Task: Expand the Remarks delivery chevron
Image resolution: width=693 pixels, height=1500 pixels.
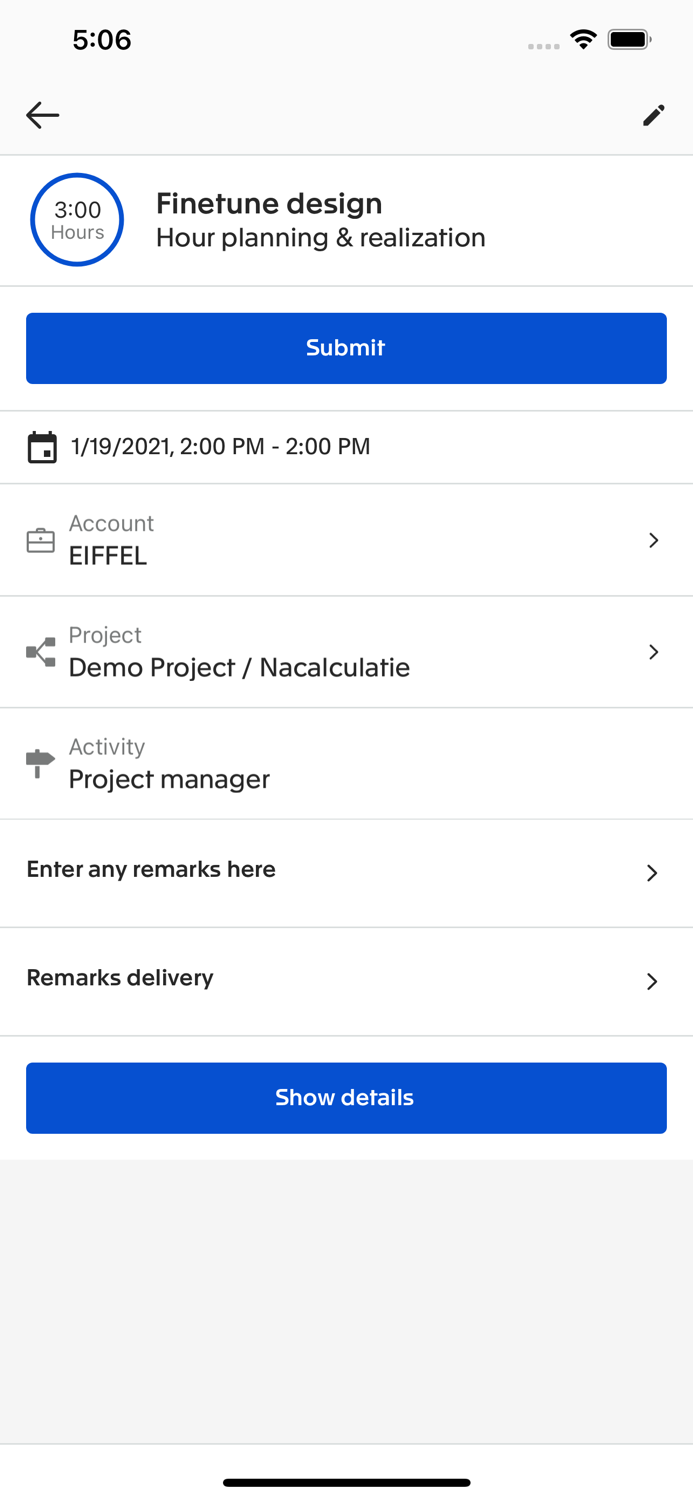Action: click(x=652, y=981)
